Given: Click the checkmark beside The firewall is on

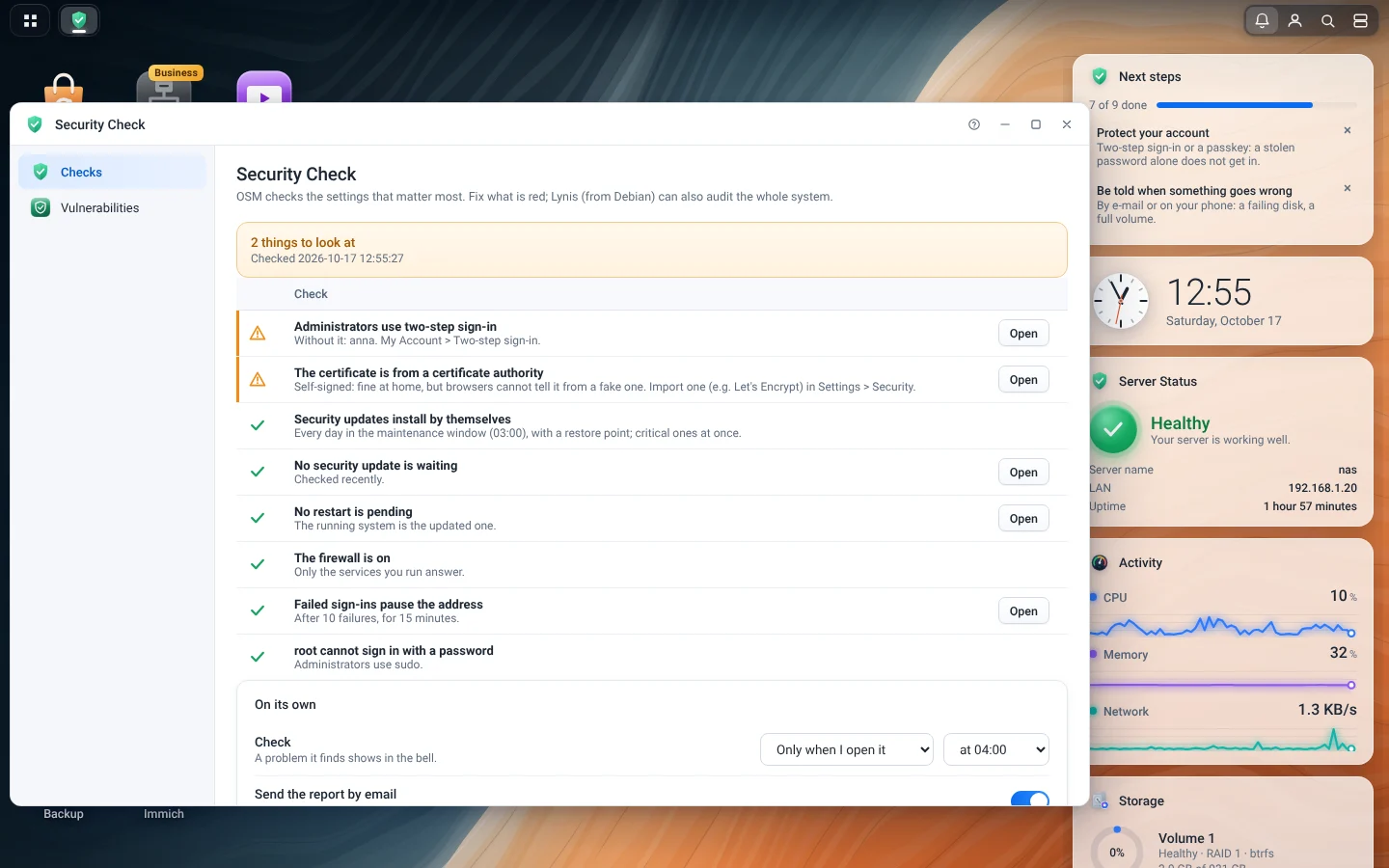Looking at the screenshot, I should click(x=258, y=564).
